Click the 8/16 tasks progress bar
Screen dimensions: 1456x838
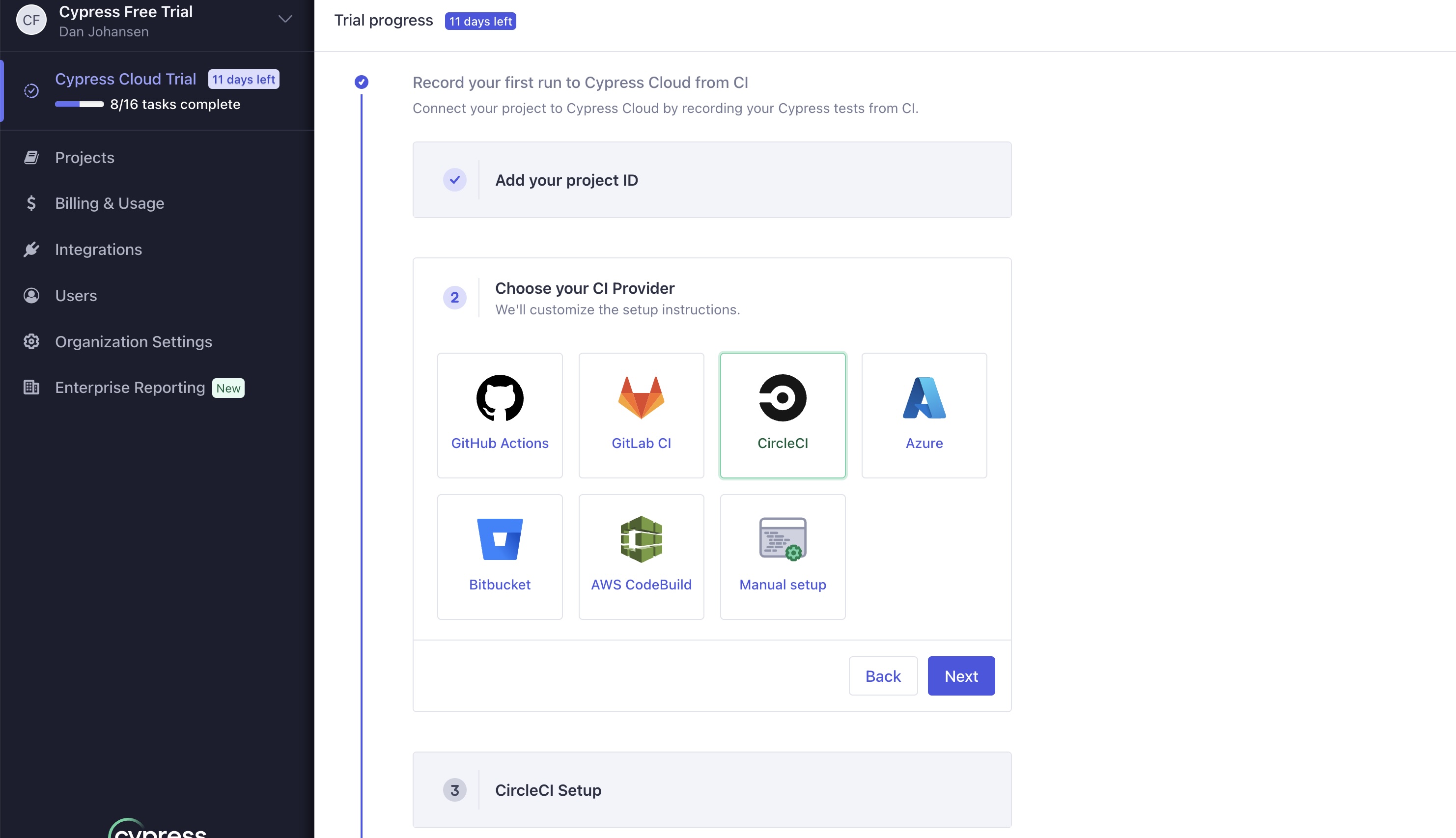point(80,105)
